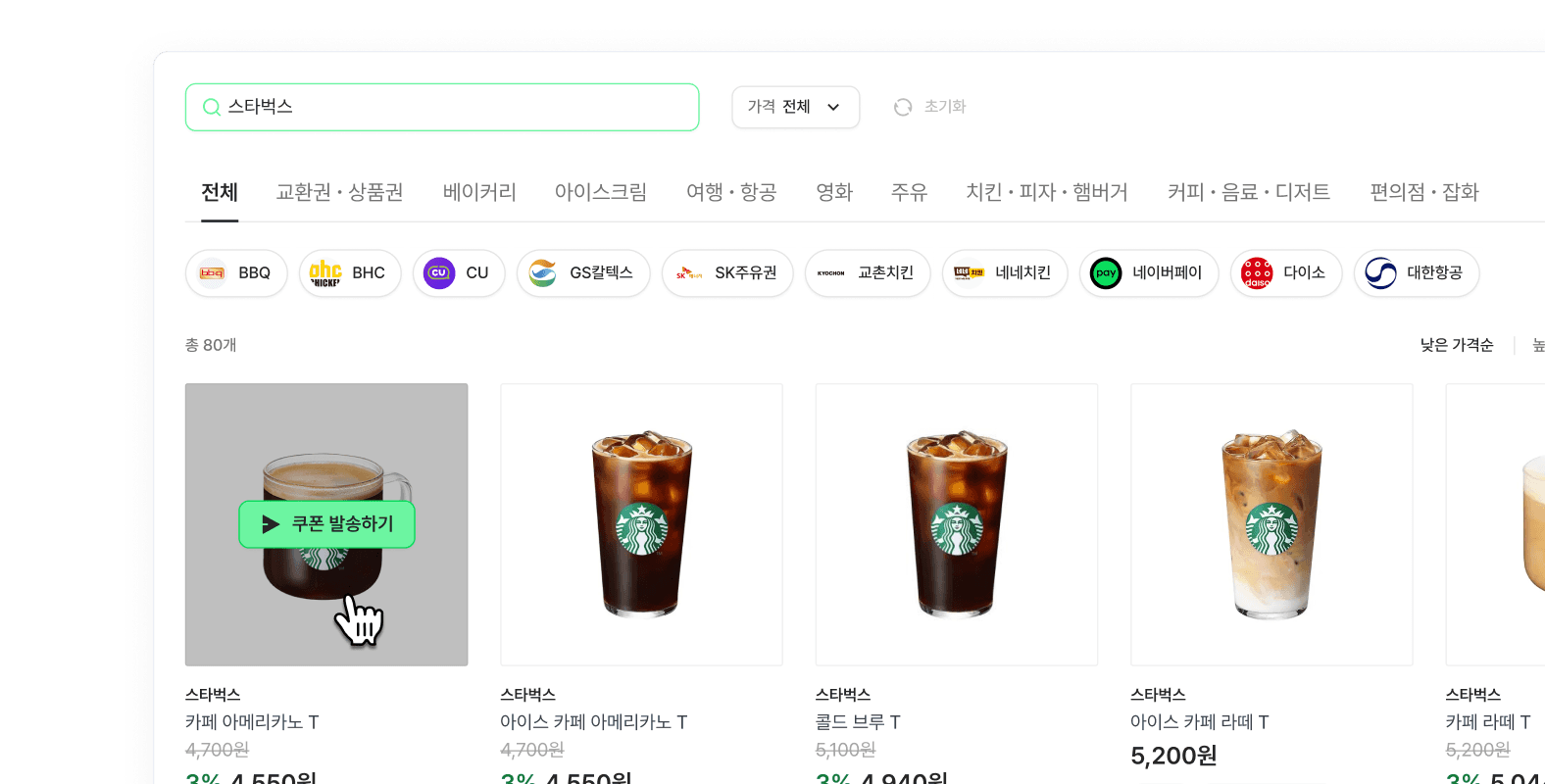Select the 주유 tab
The image size is (1545, 784).
909,192
